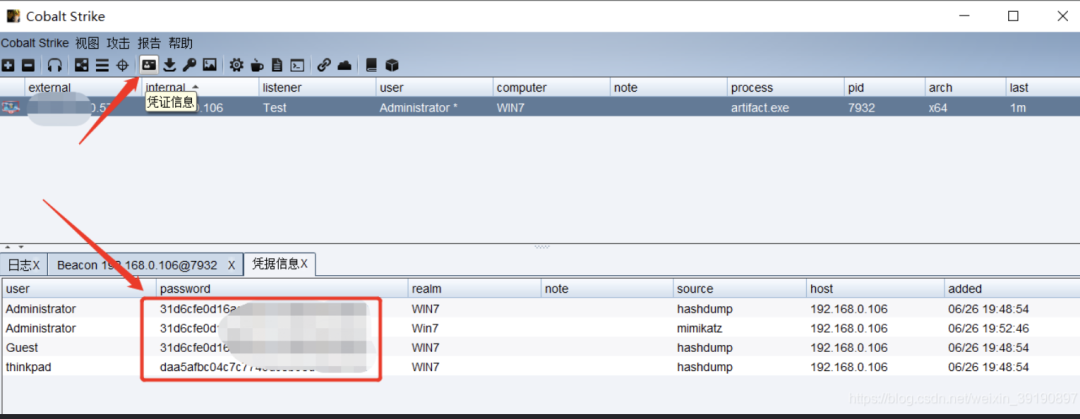The height and width of the screenshot is (419, 1080).
Task: Sort credentials by password column
Action: click(282, 289)
